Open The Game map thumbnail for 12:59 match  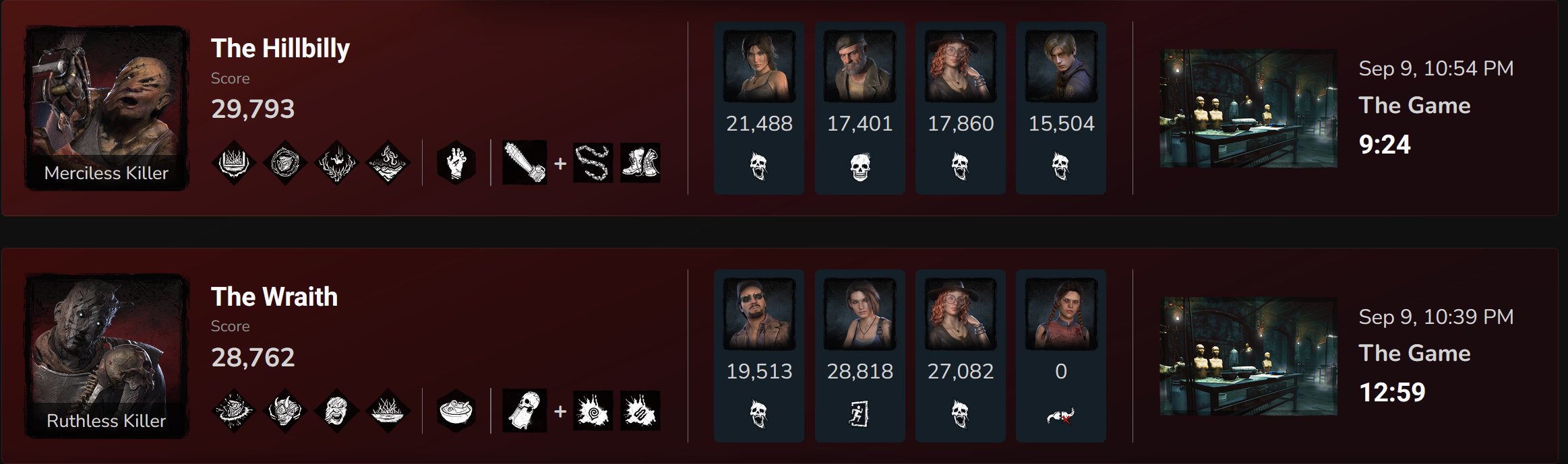click(x=1248, y=356)
